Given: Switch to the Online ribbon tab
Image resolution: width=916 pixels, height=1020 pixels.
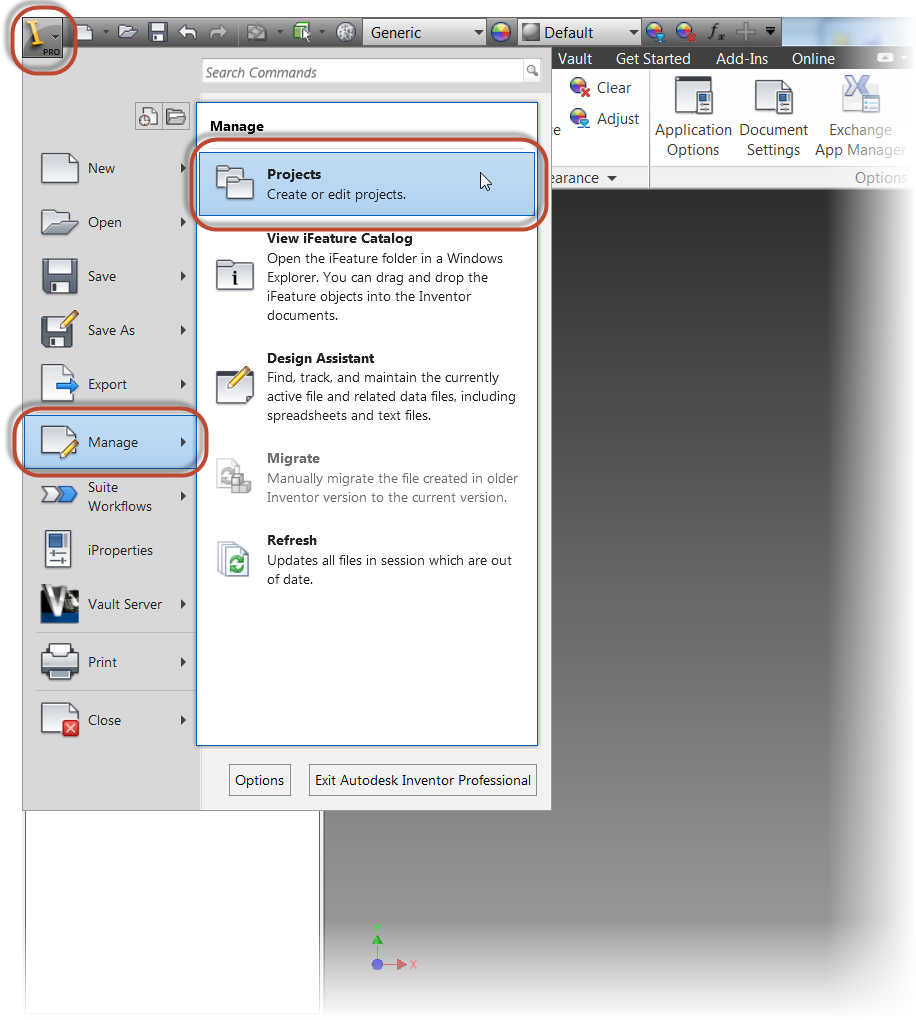Looking at the screenshot, I should click(x=813, y=59).
